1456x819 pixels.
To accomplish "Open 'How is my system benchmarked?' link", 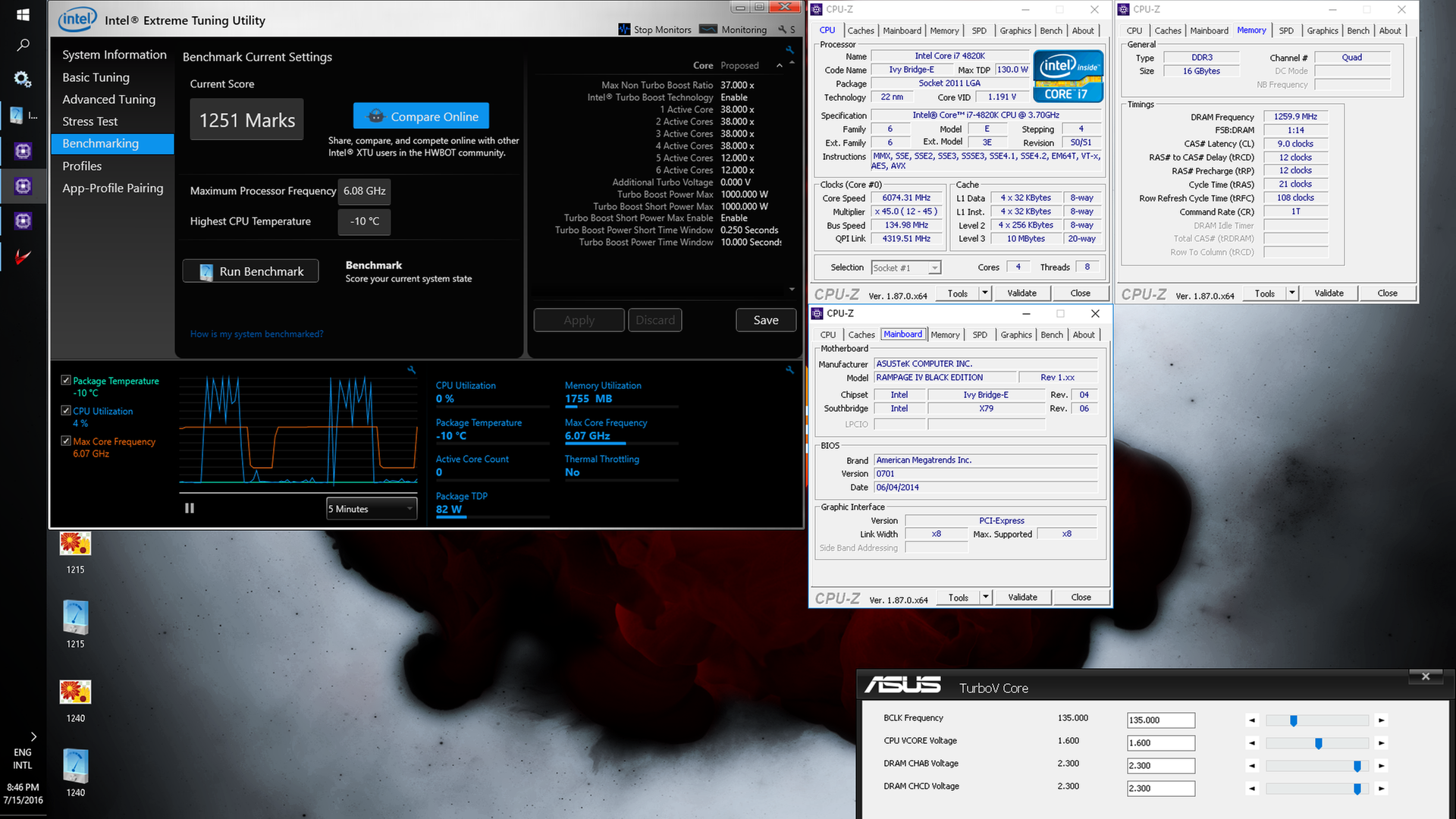I will (x=256, y=334).
